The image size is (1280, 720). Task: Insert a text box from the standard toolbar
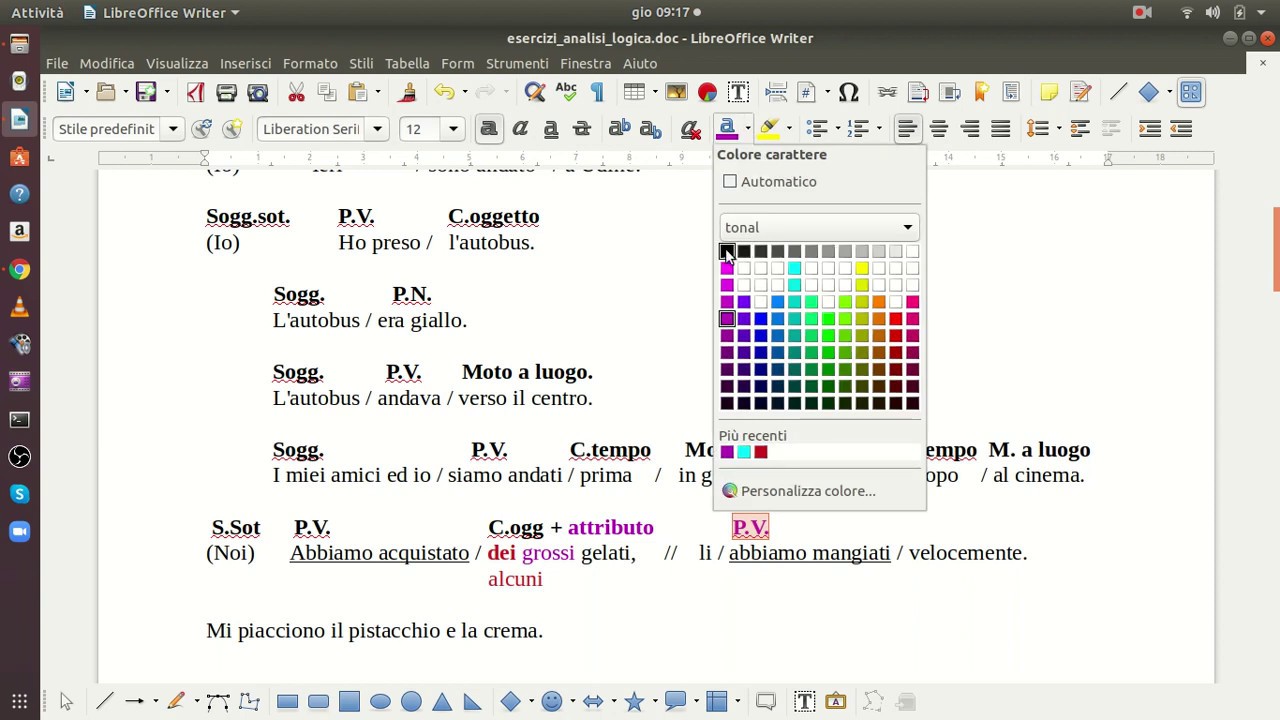point(738,92)
